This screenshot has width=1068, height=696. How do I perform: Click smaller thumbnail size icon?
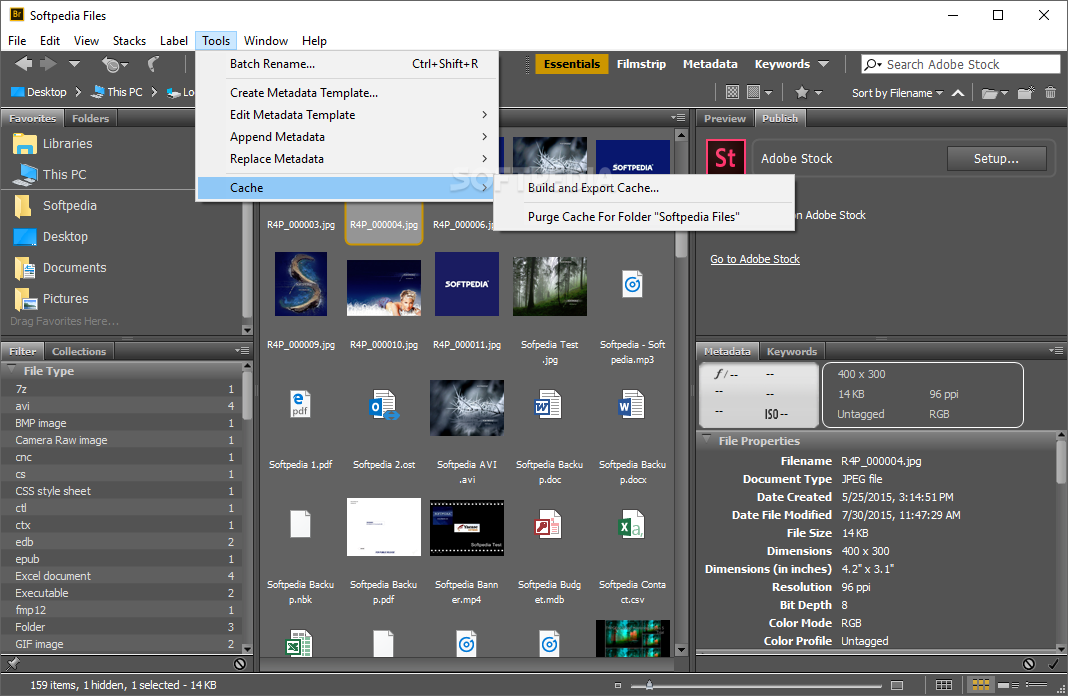[618, 685]
